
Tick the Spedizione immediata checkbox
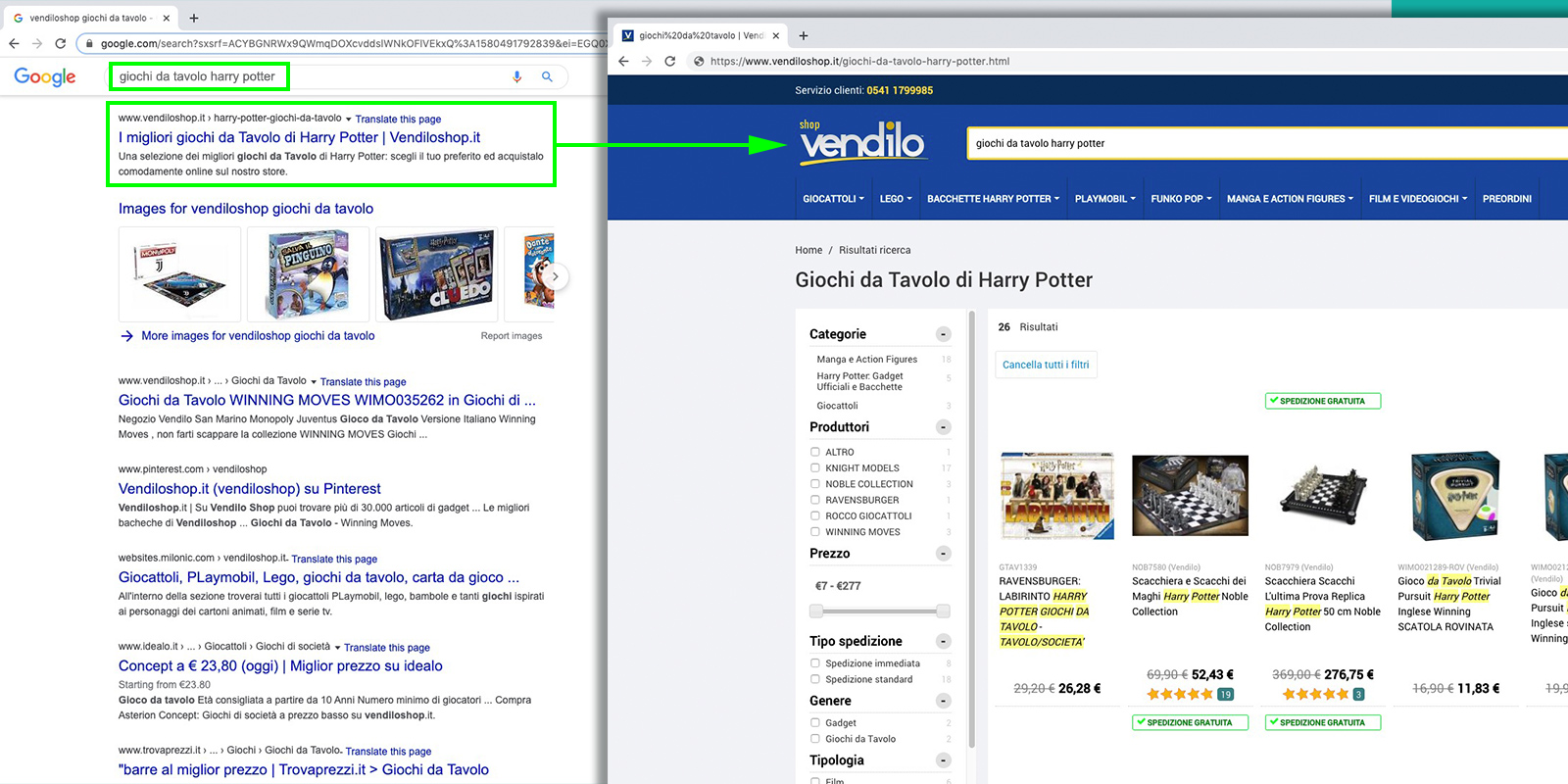(815, 663)
